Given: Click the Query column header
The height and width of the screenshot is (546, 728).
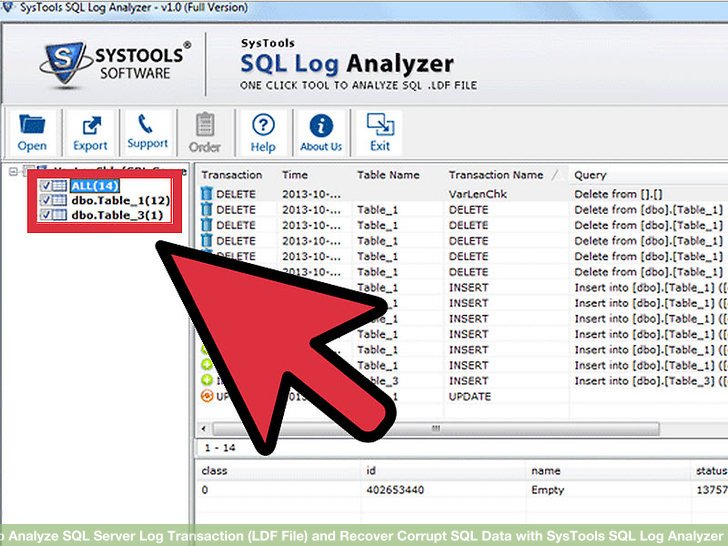Looking at the screenshot, I should click(x=590, y=175).
